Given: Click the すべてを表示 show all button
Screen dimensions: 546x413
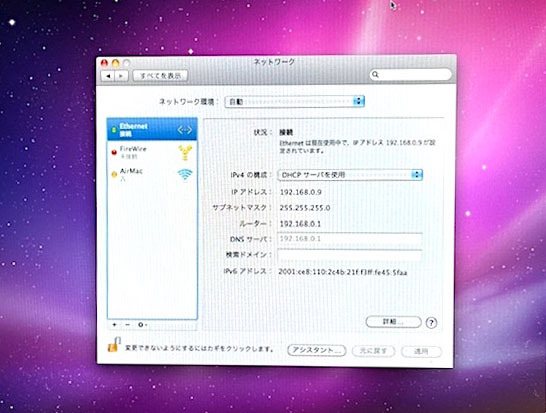Looking at the screenshot, I should click(x=160, y=76).
